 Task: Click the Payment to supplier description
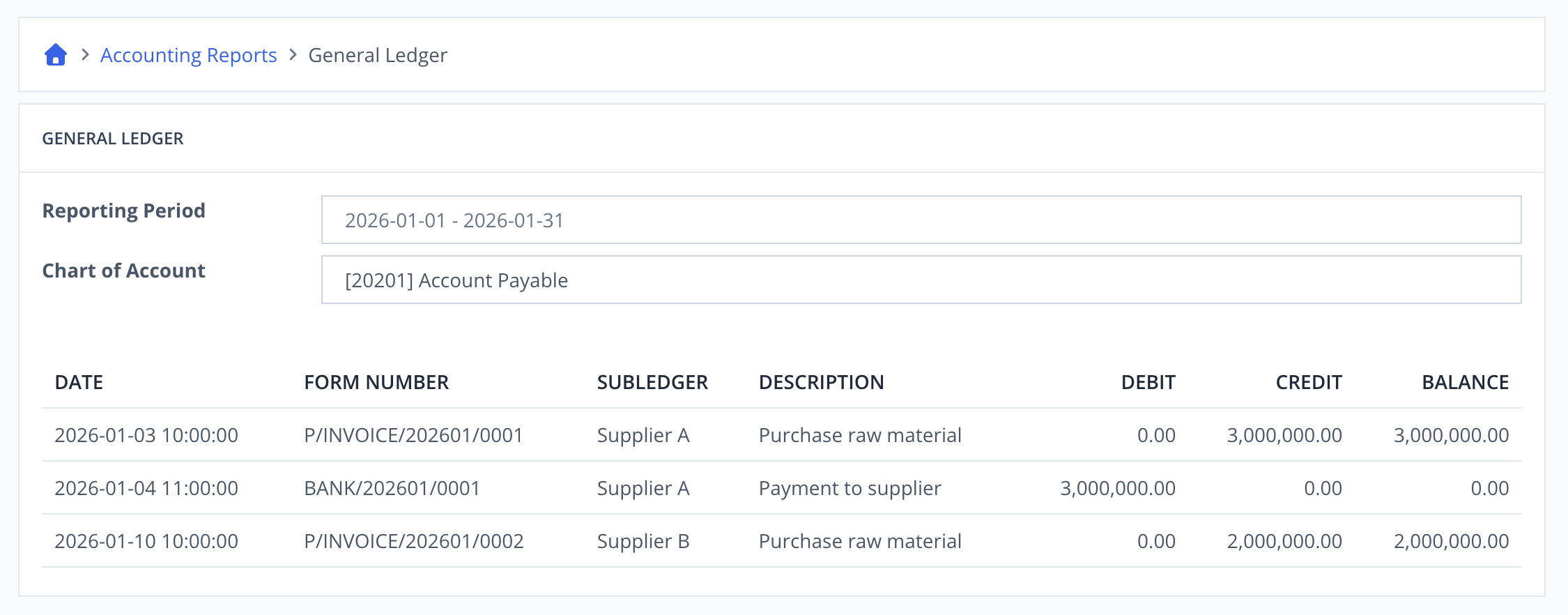[850, 488]
